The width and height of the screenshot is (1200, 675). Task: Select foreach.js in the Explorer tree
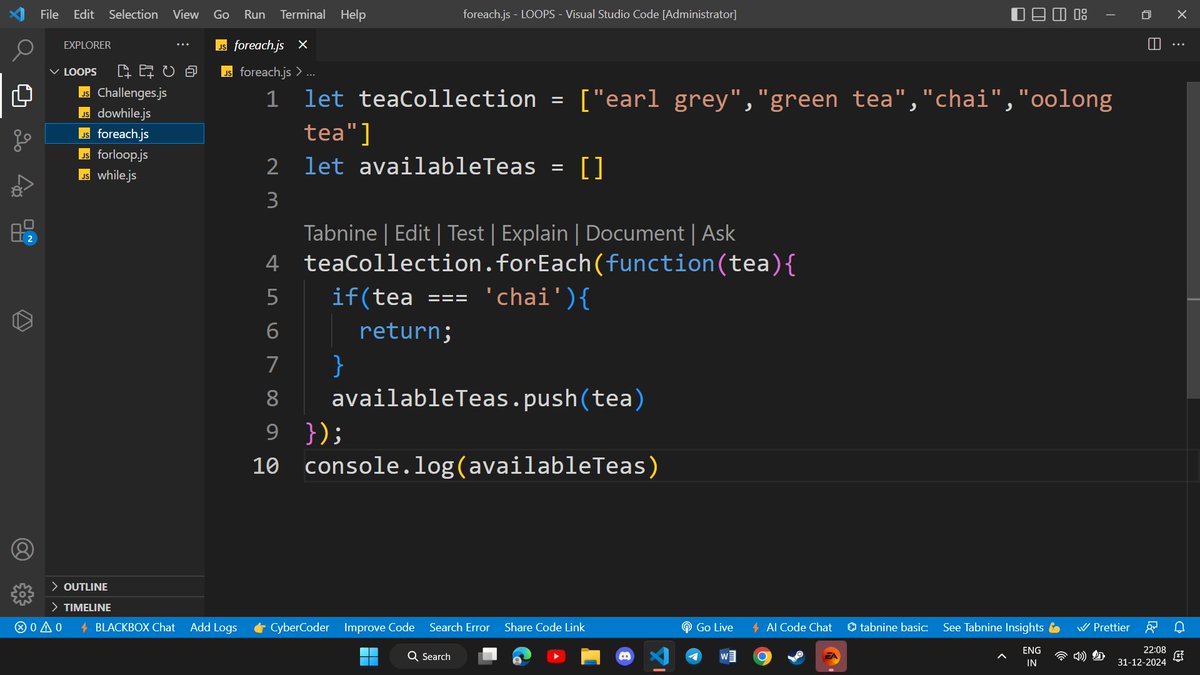click(125, 133)
